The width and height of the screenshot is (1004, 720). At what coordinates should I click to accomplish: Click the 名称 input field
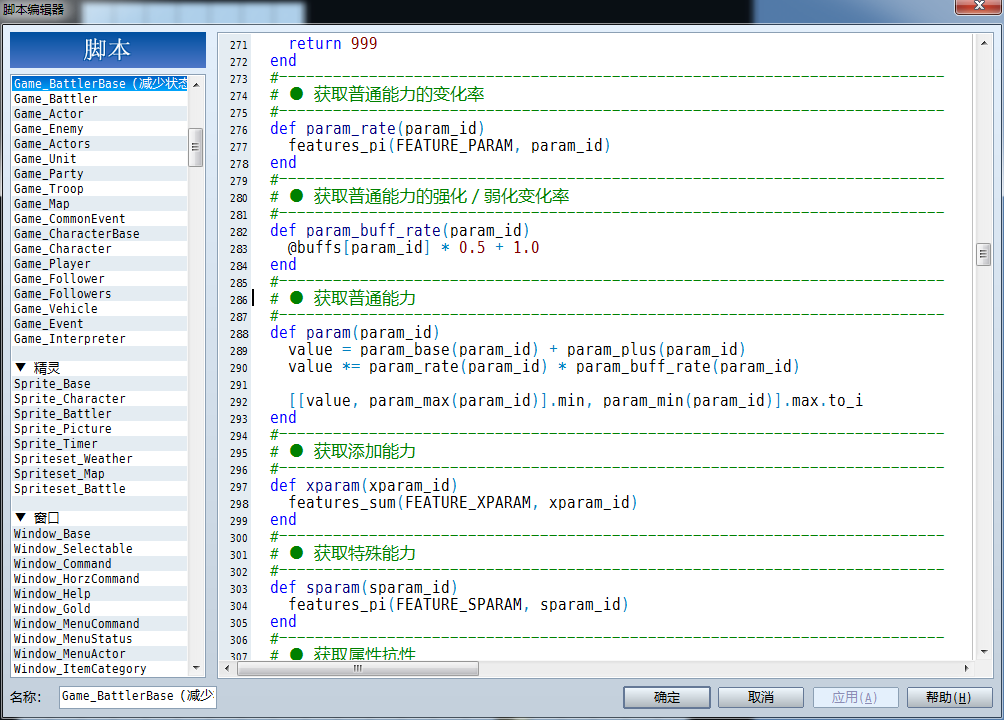click(138, 696)
